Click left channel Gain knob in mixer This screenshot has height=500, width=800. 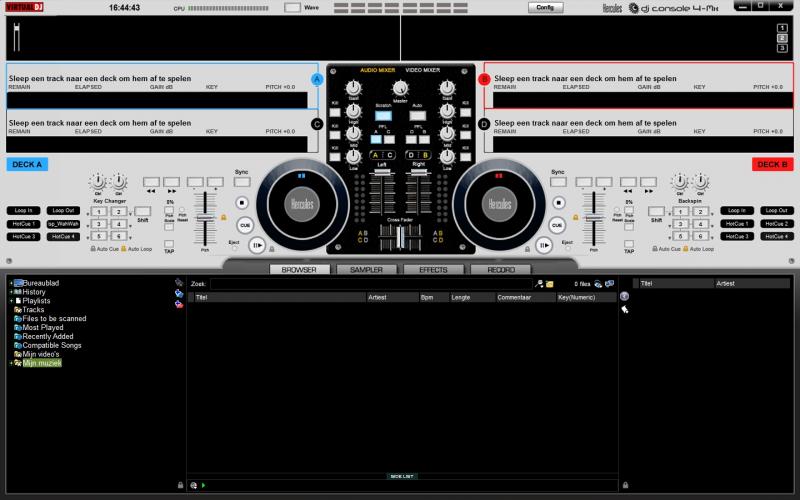[353, 88]
